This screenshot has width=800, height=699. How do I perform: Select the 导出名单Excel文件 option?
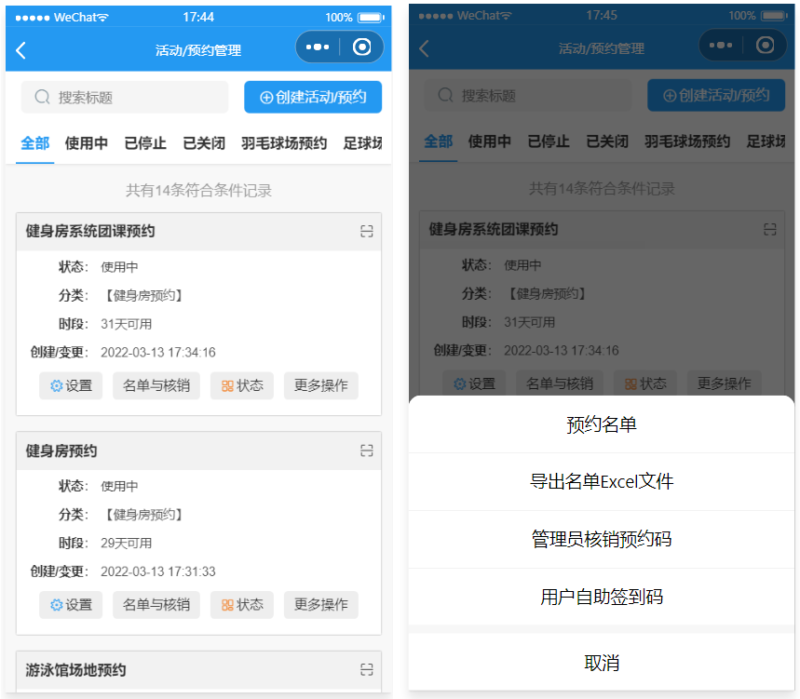point(600,483)
